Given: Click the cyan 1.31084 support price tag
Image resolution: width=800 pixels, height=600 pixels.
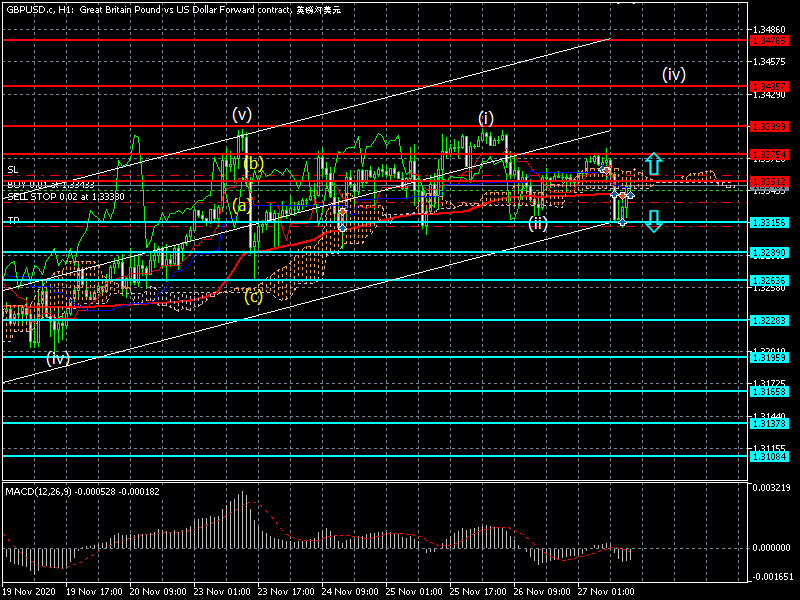Looking at the screenshot, I should 768,456.
